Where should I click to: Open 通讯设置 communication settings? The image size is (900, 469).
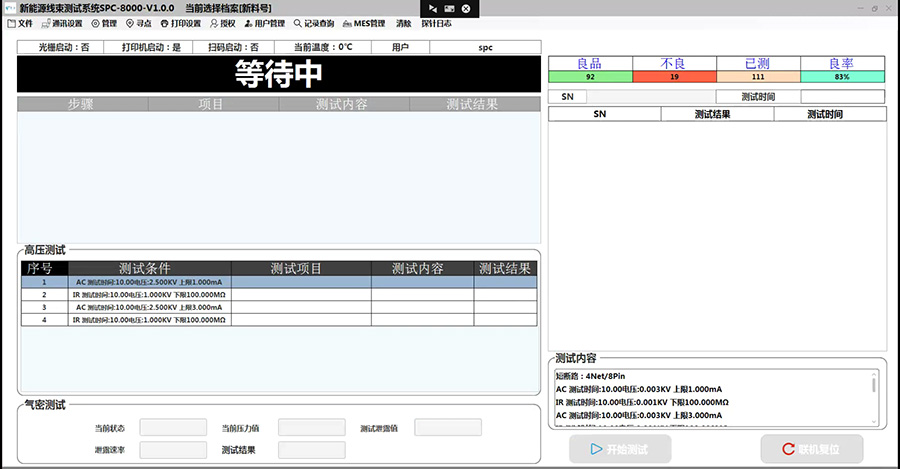[x=62, y=23]
